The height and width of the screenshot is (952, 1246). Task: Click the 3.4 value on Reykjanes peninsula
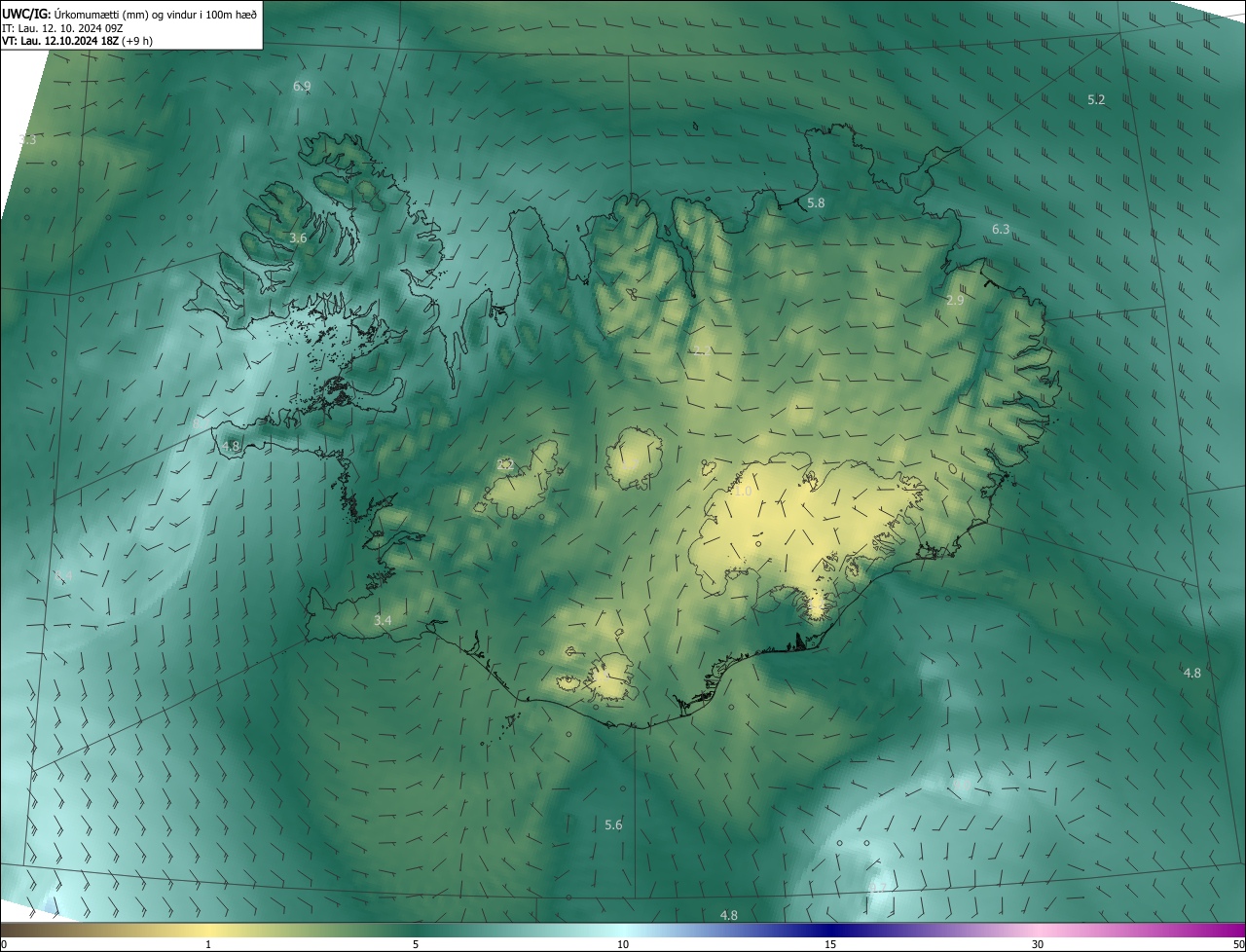(x=383, y=620)
